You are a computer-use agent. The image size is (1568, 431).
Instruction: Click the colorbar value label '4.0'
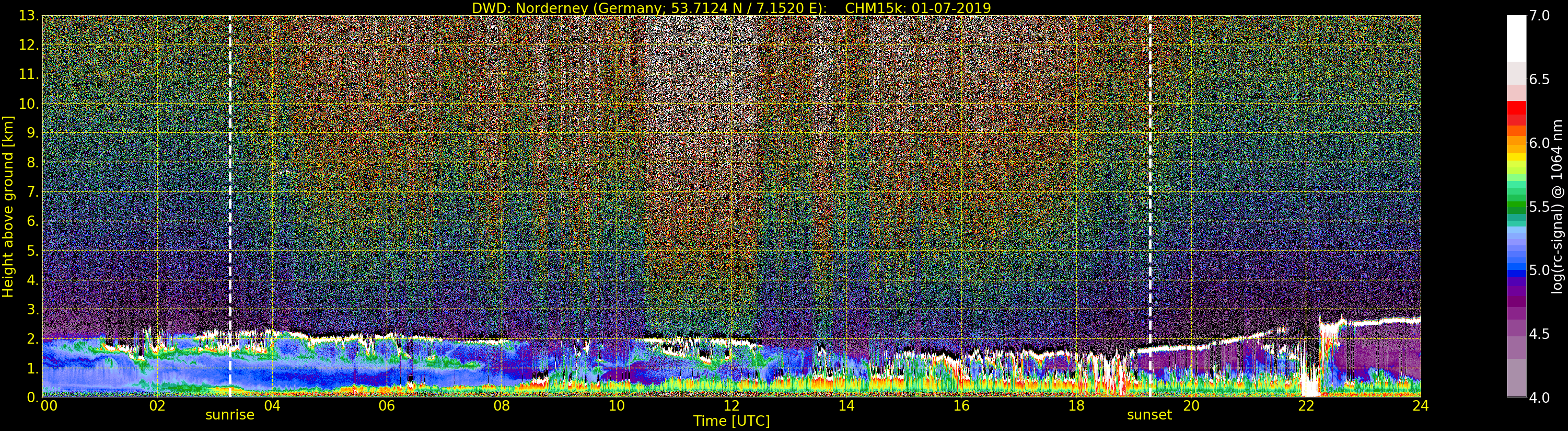coord(1539,398)
